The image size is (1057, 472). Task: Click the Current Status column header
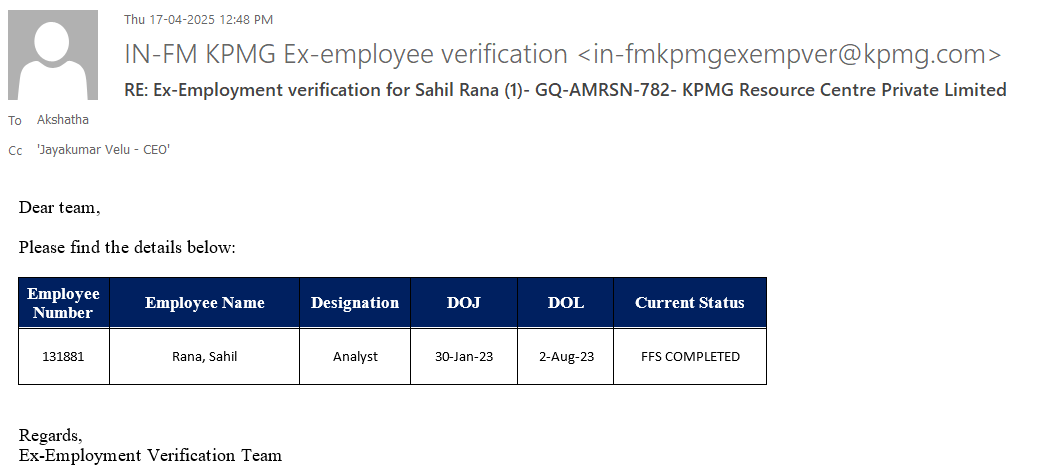coord(690,303)
